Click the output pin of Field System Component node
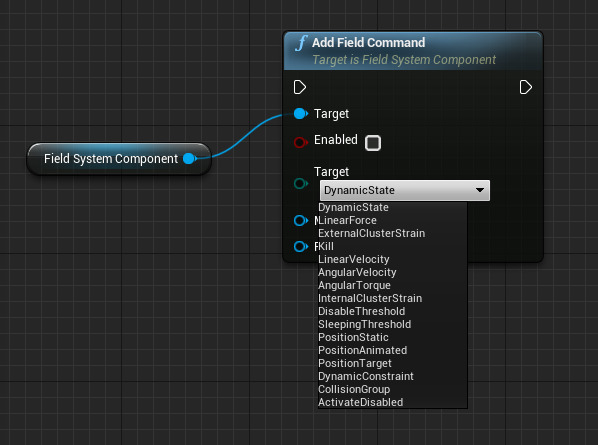Viewport: 598px width, 445px height. pyautogui.click(x=190, y=159)
